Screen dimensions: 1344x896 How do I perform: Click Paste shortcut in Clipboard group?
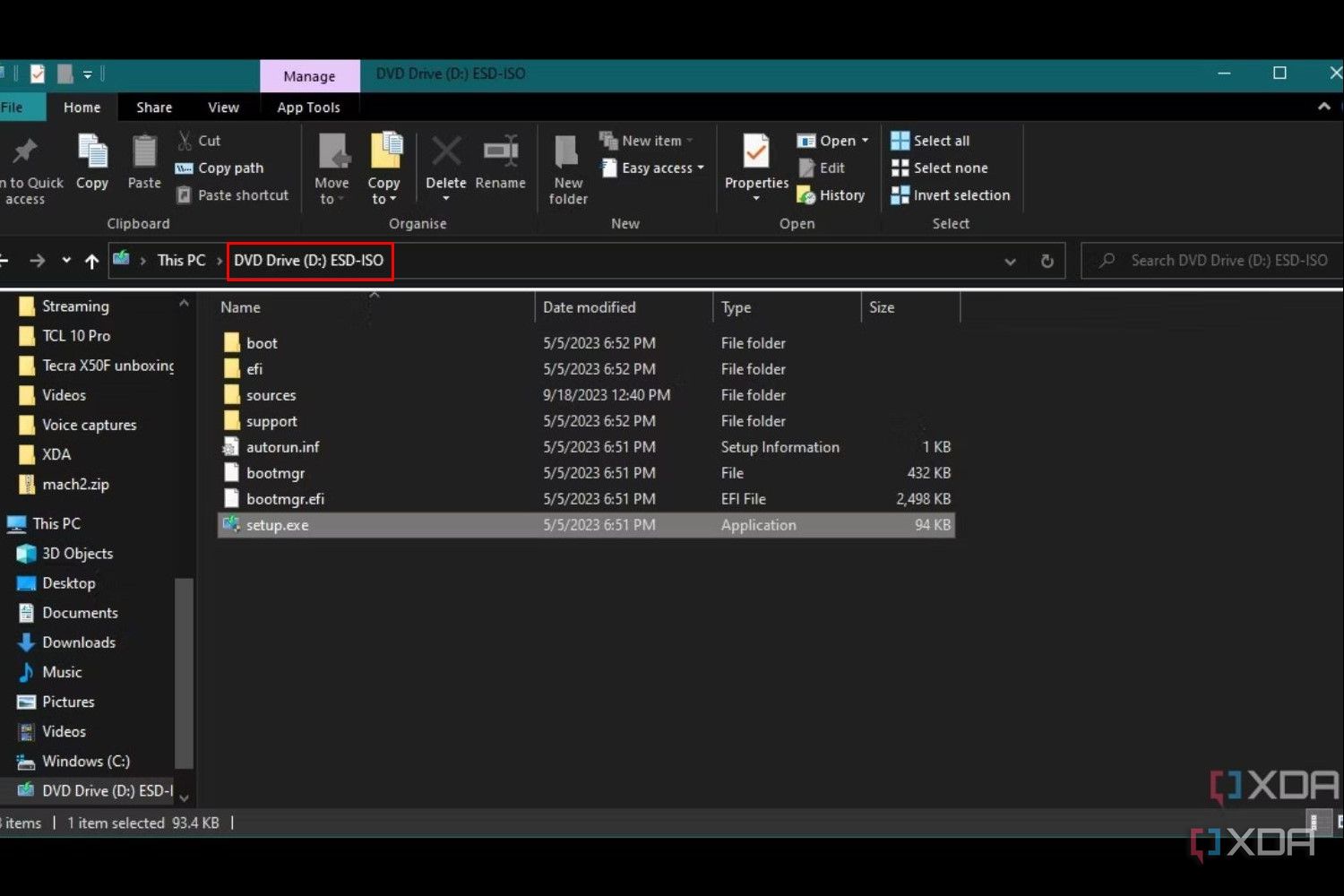(x=233, y=194)
